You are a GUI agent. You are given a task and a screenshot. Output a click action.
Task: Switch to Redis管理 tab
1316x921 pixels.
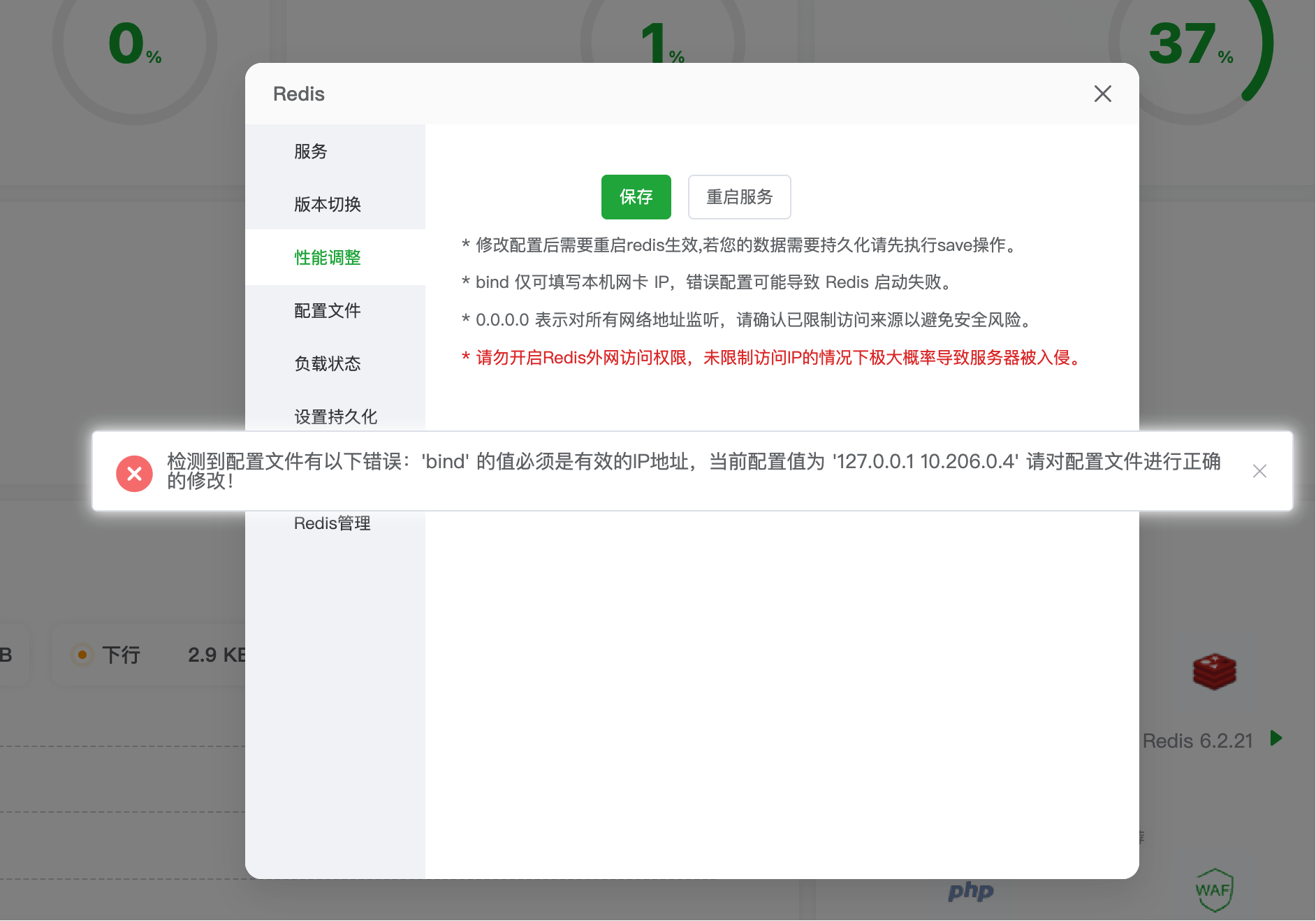[x=335, y=523]
